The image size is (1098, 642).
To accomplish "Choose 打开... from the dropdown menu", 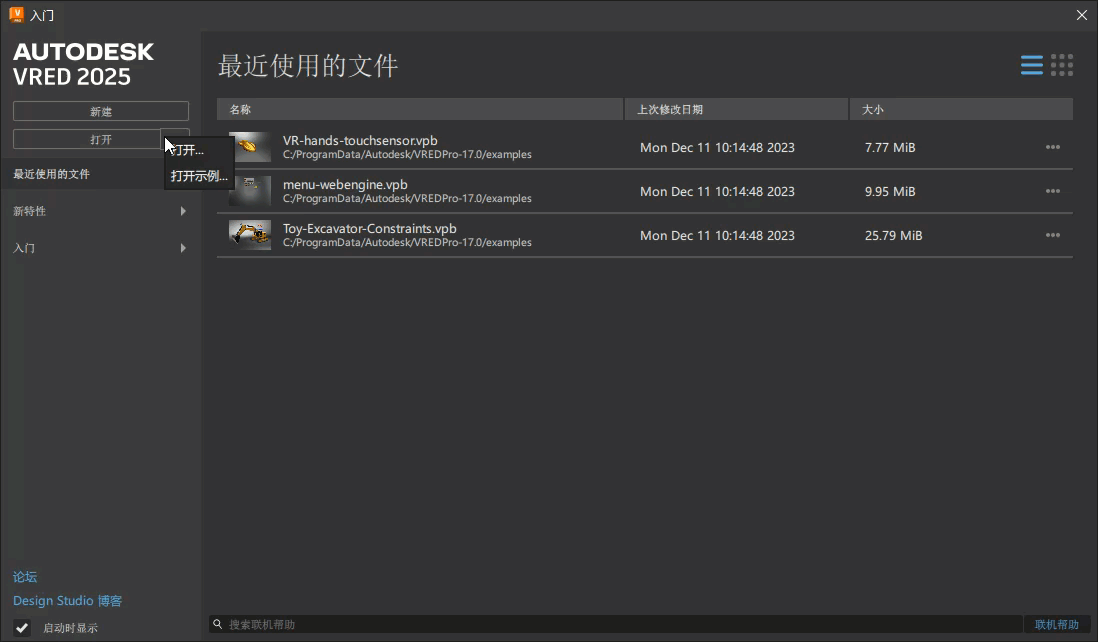I will click(x=199, y=150).
